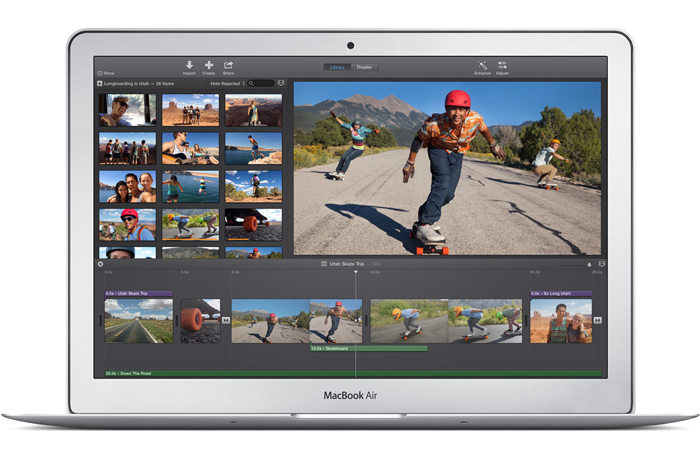Click the transition icon after the last timeline clip
The image size is (700, 460).
(597, 320)
